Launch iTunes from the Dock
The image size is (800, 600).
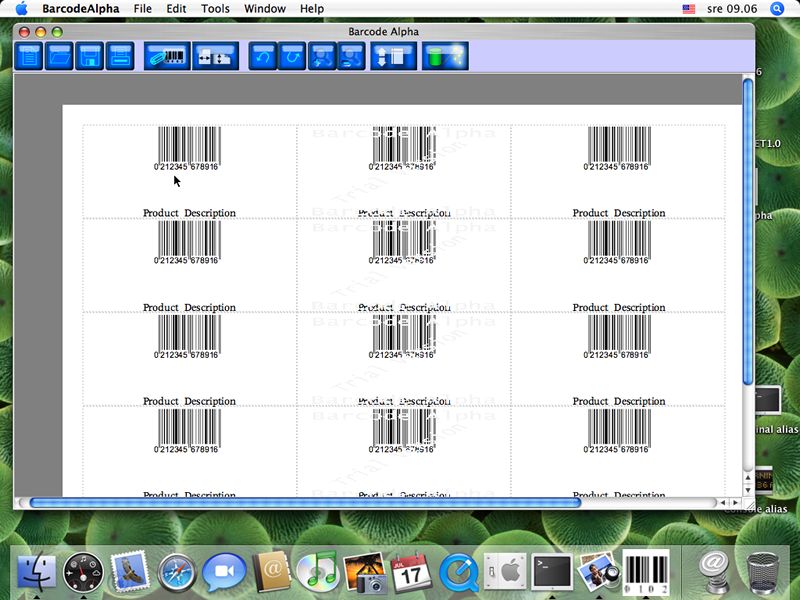(317, 572)
